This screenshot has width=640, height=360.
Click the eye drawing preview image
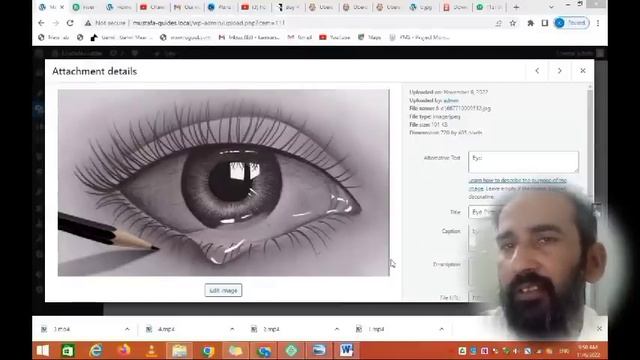[x=224, y=183]
